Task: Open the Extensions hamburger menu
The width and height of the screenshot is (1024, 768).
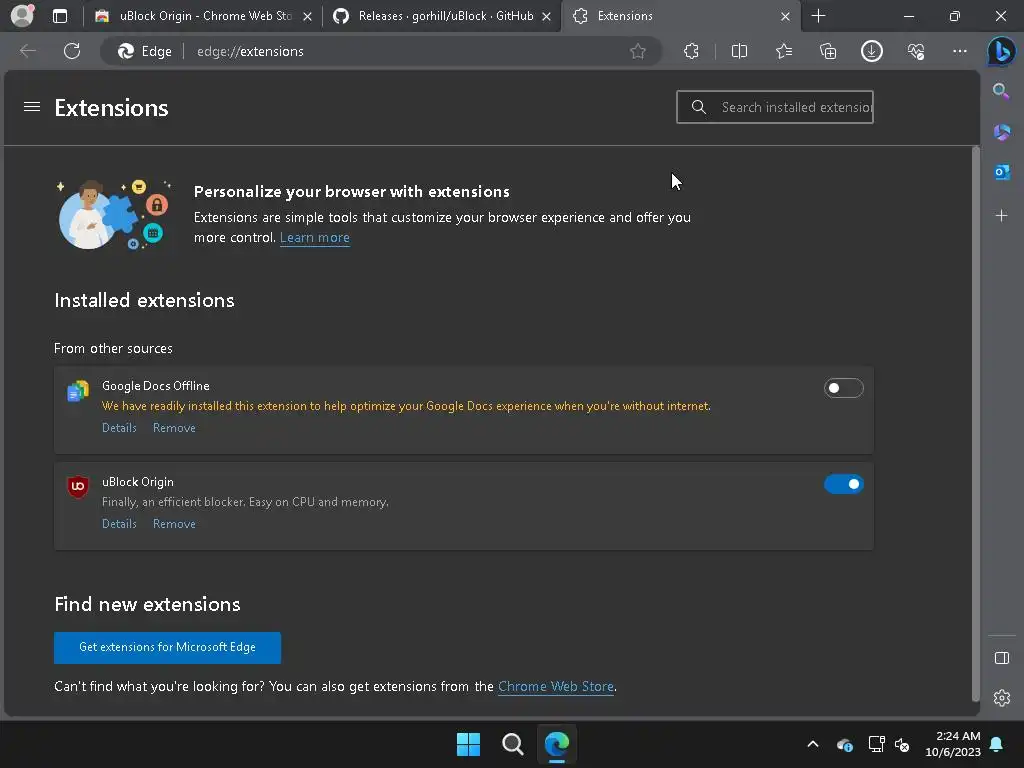Action: point(32,106)
